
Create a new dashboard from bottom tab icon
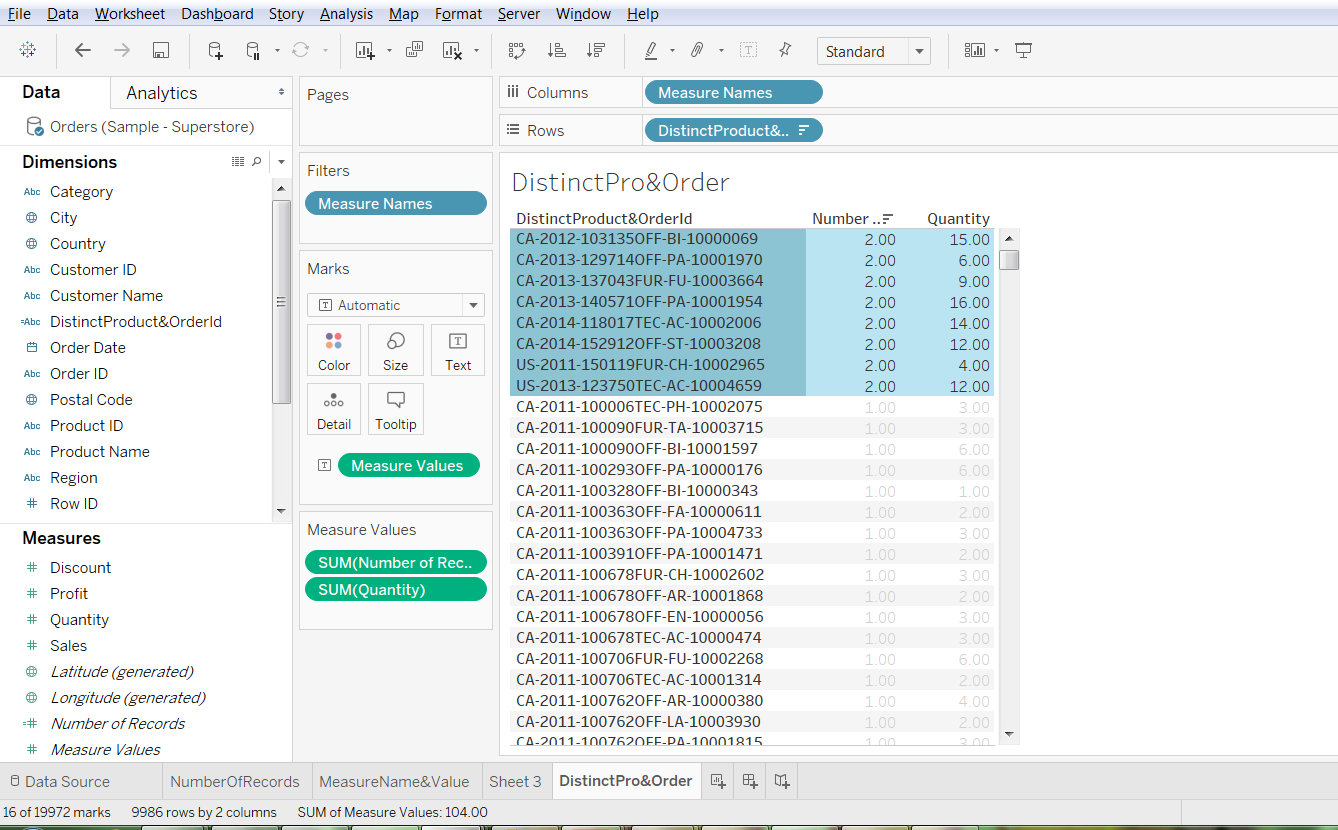(x=750, y=781)
